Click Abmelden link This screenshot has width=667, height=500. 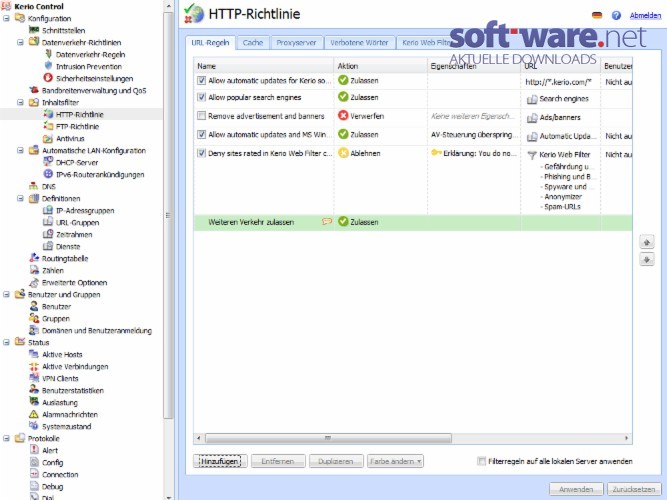pos(645,15)
